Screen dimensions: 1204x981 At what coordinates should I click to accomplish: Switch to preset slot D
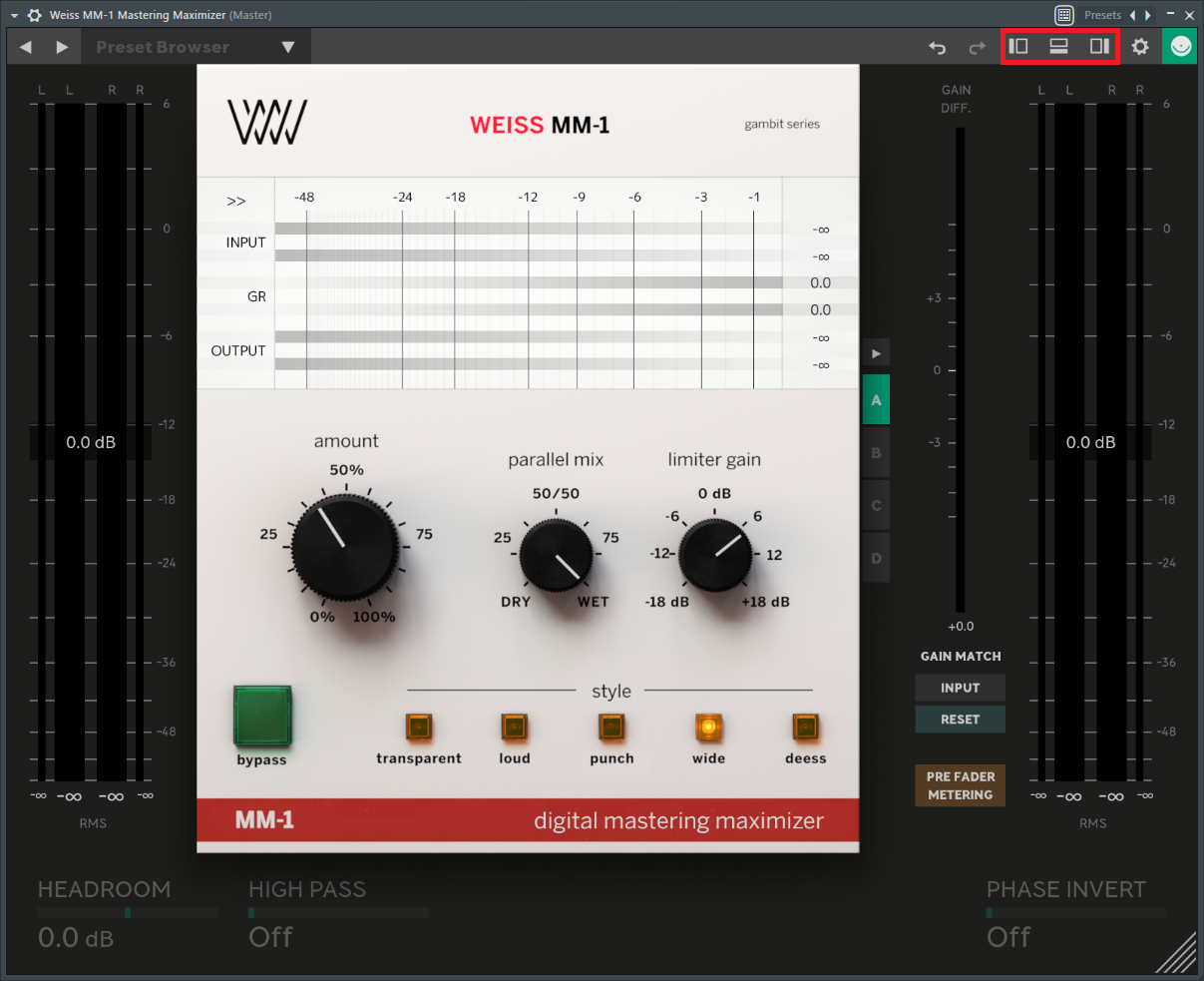[x=877, y=558]
